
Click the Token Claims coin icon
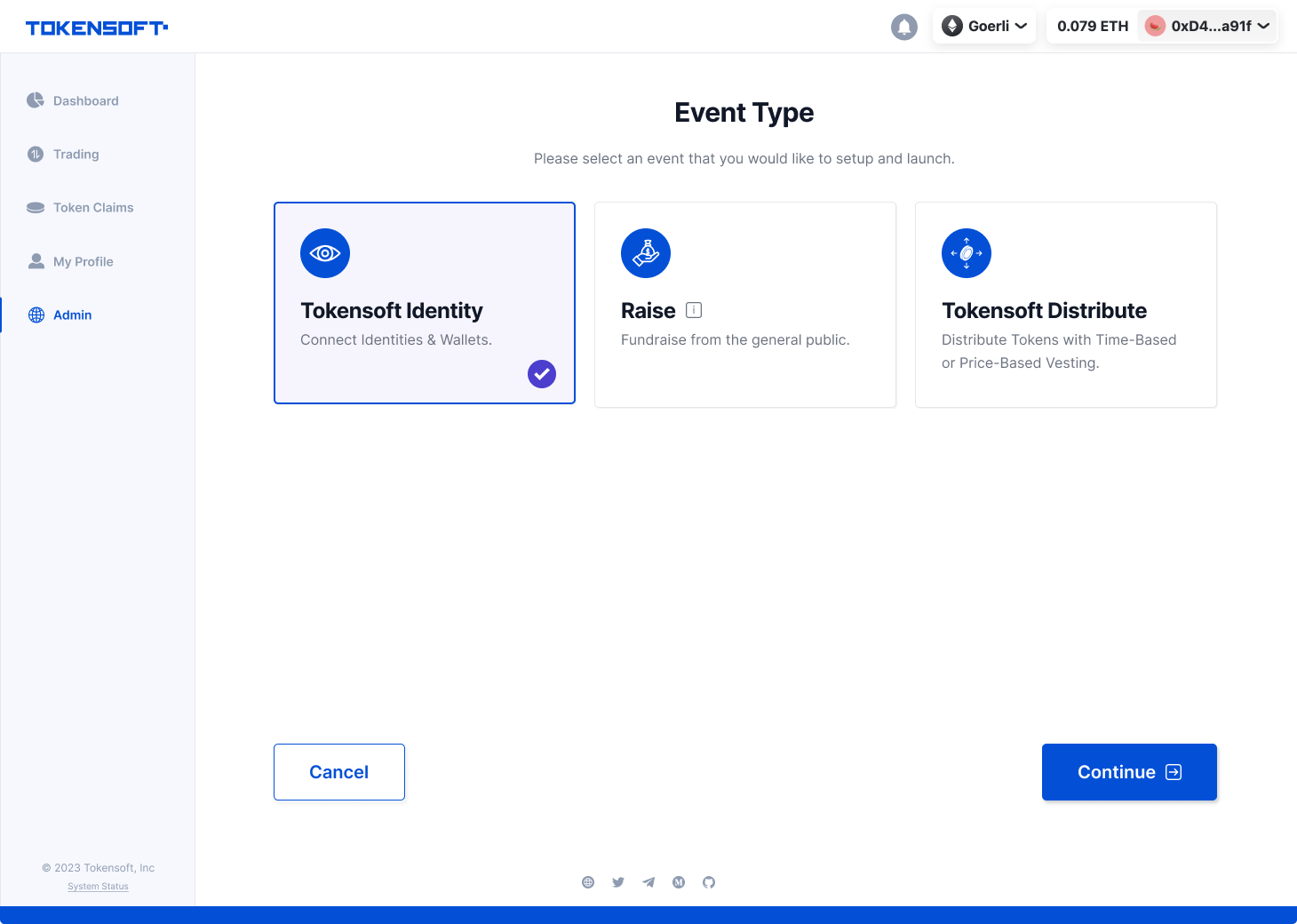(36, 207)
